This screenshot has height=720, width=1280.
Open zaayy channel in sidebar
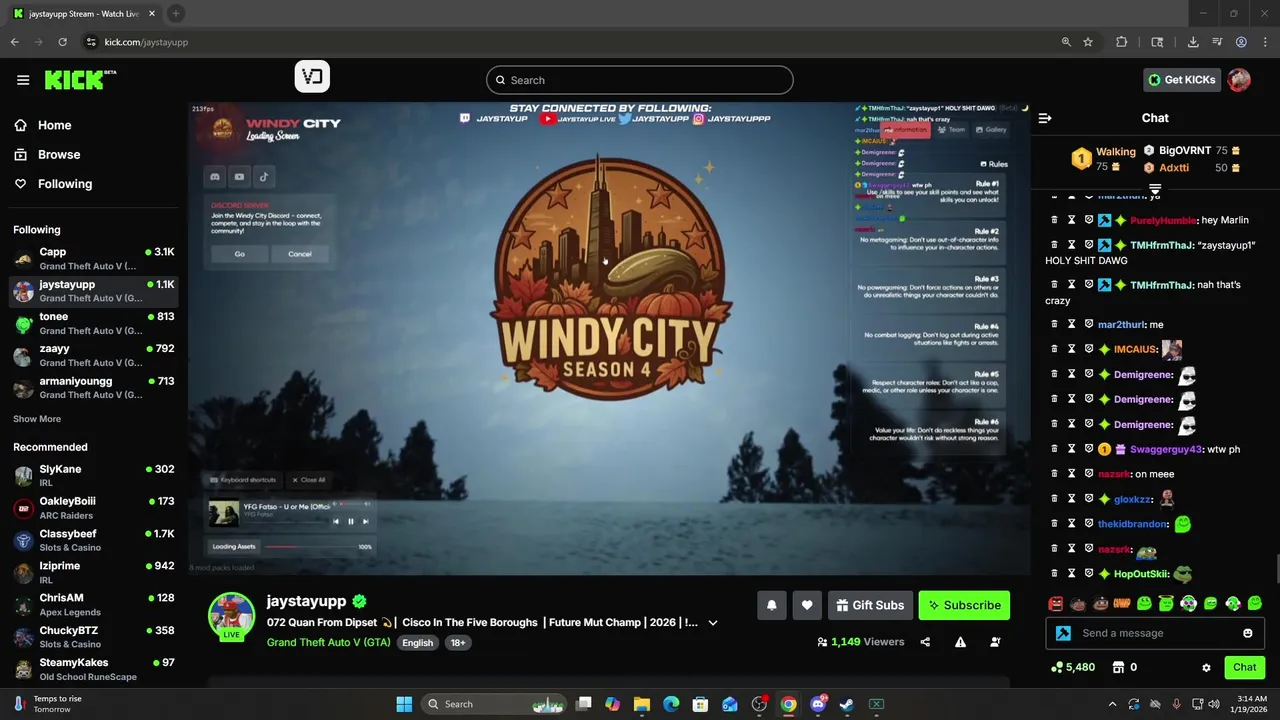click(x=94, y=355)
